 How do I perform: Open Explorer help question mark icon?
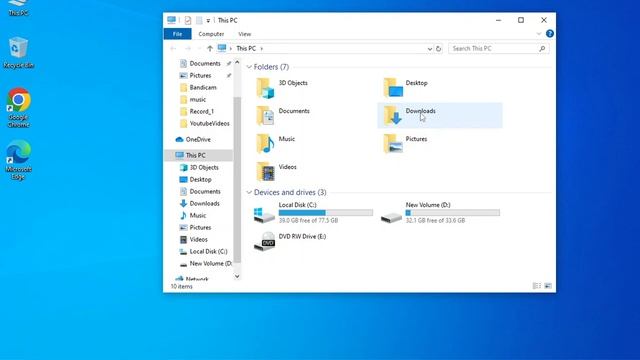[x=550, y=34]
